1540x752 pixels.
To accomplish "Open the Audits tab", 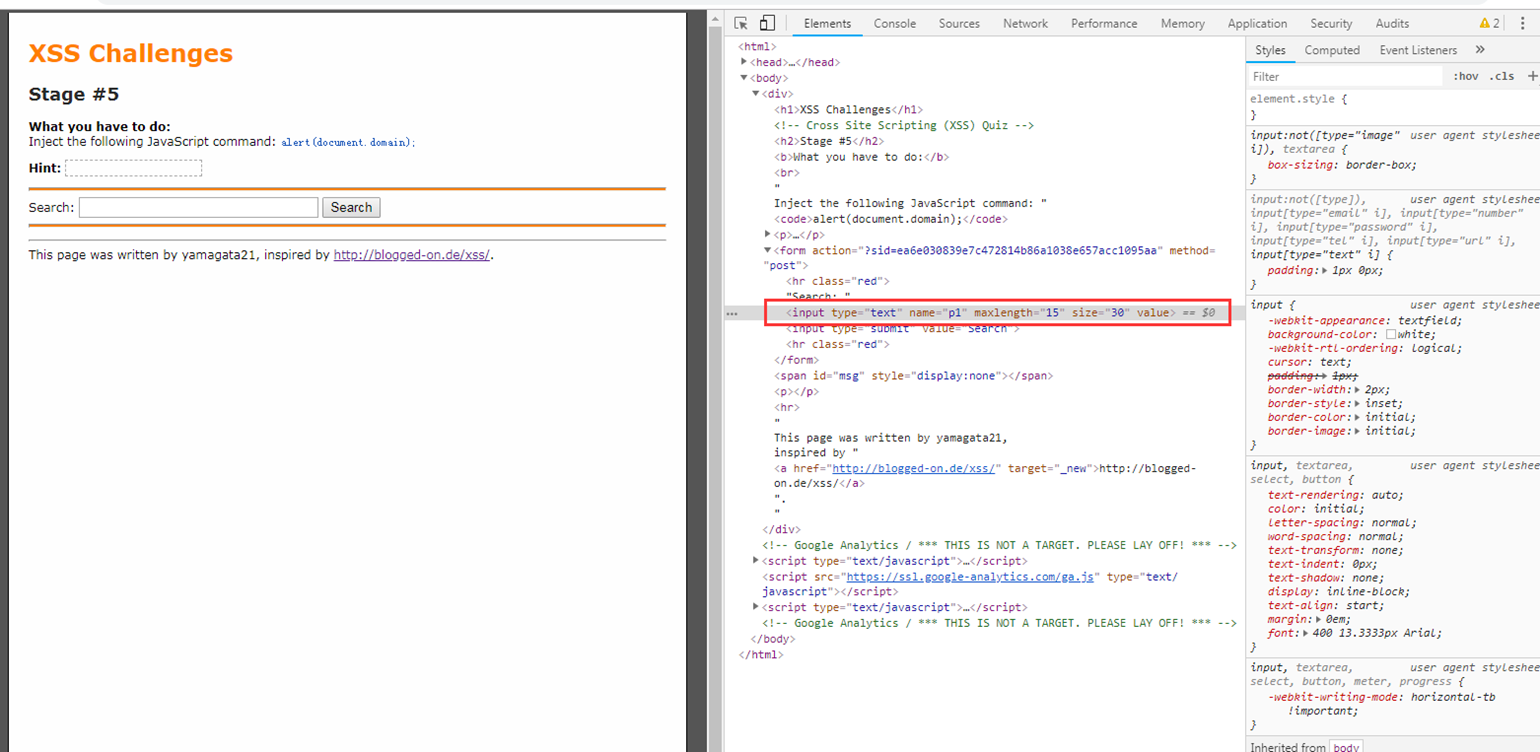I will 1392,23.
